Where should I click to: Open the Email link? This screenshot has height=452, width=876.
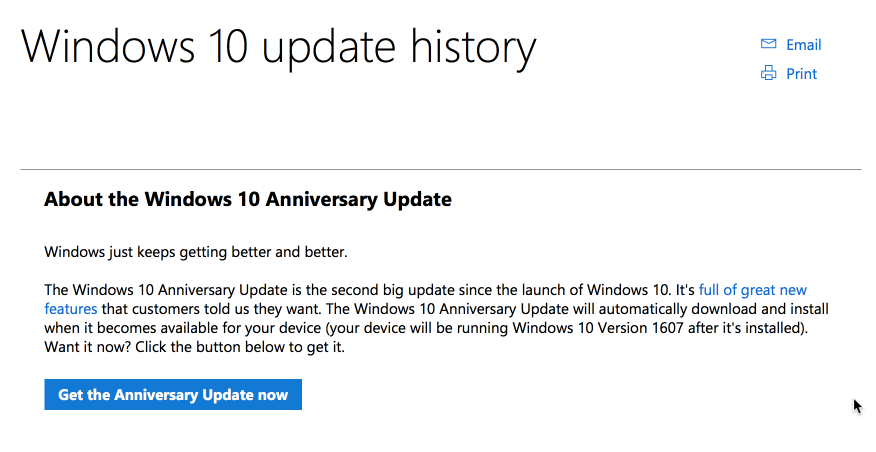tap(803, 45)
